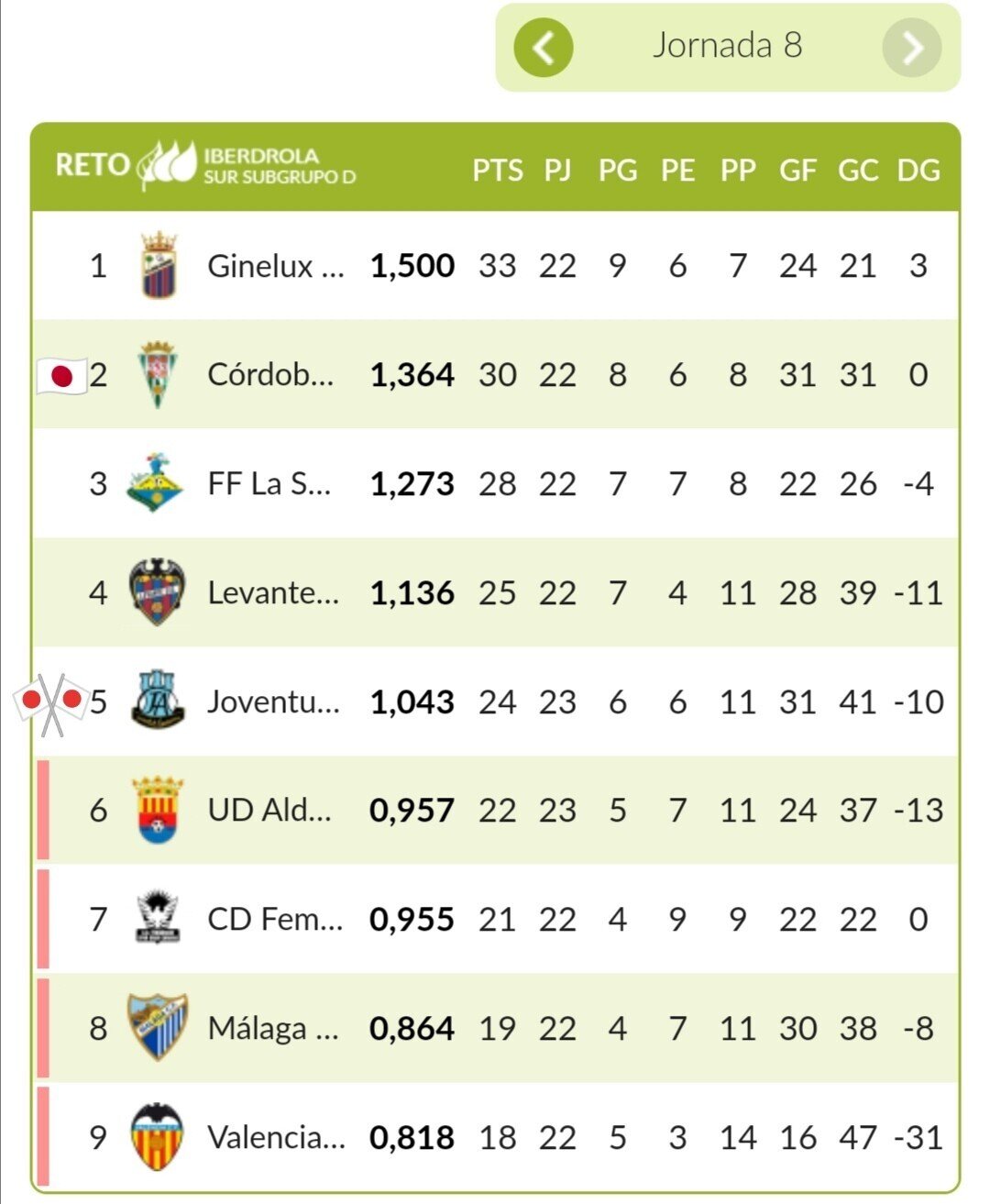Open the Córdoba team crest

(x=158, y=374)
